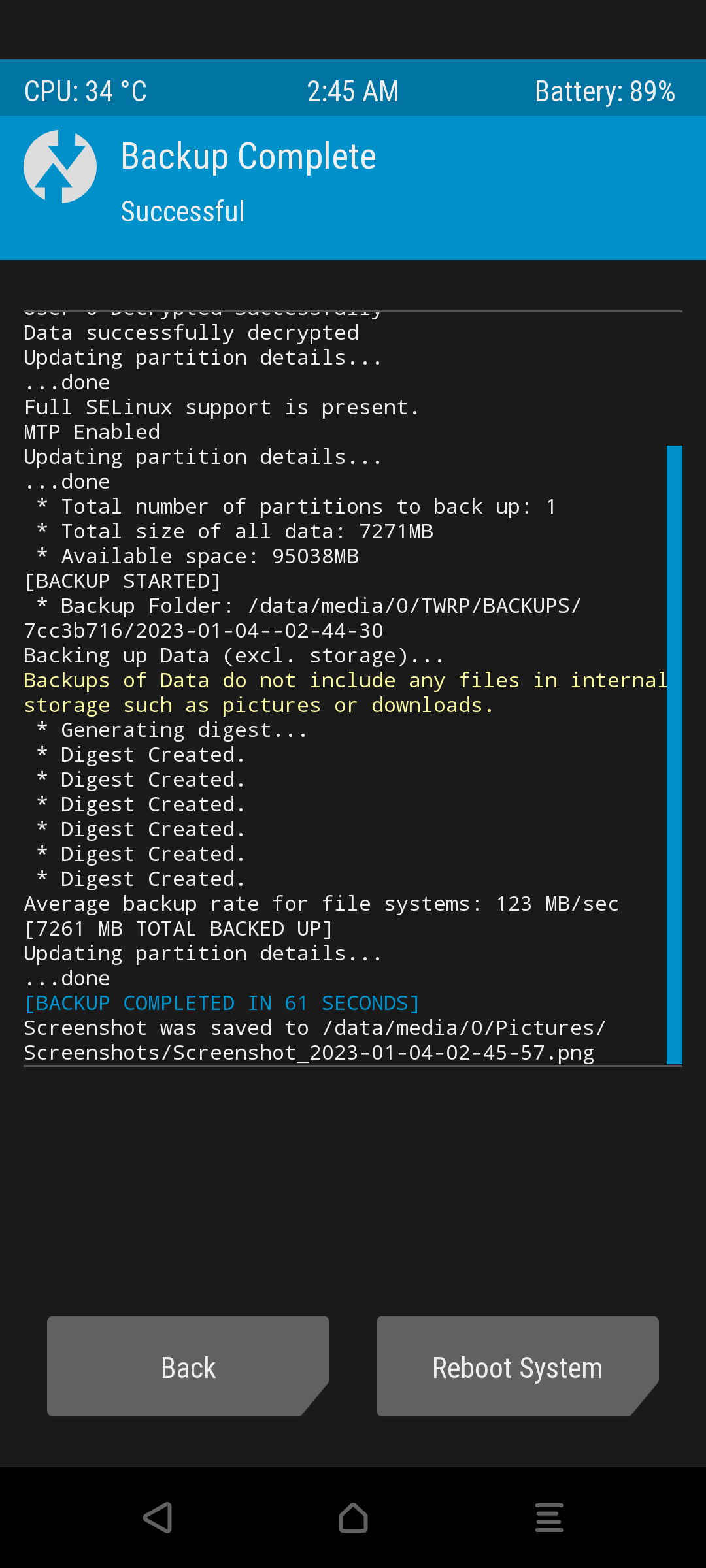The height and width of the screenshot is (1568, 706).
Task: Tap the CPU temperature readout
Action: 86,91
